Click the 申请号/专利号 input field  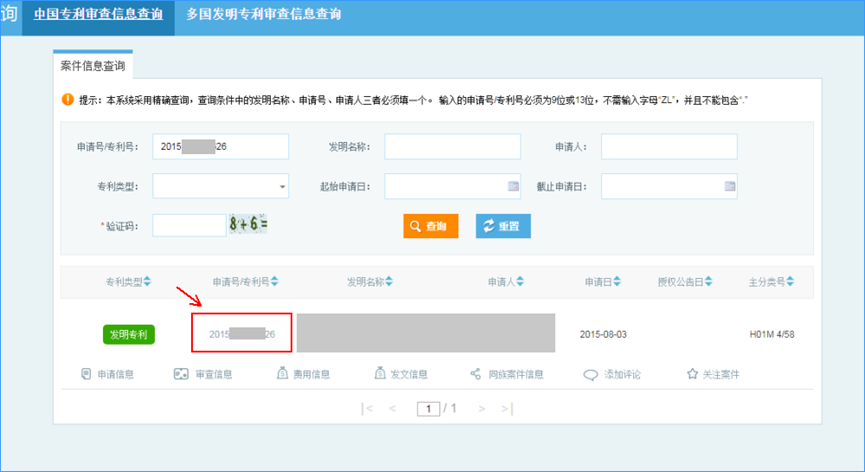(x=221, y=147)
